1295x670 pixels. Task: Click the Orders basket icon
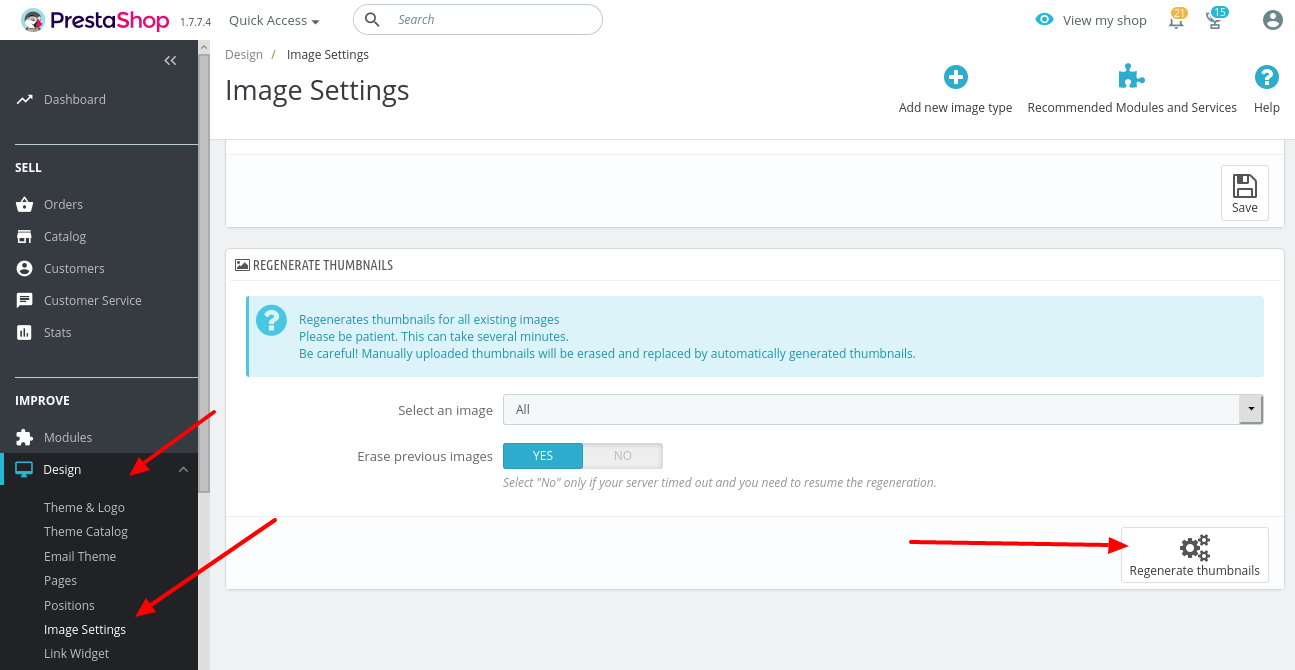[25, 205]
